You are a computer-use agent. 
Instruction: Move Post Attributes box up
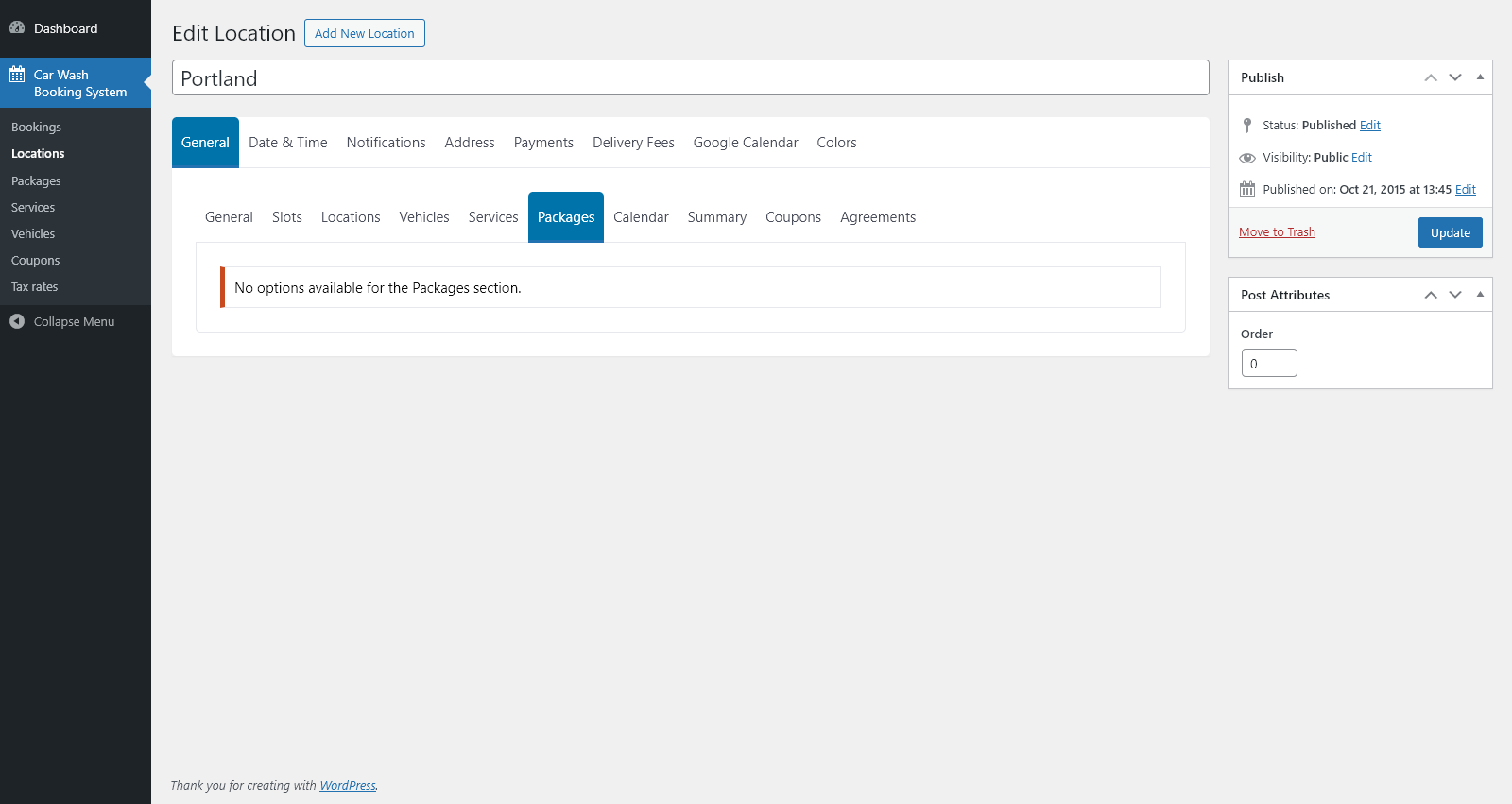1431,295
